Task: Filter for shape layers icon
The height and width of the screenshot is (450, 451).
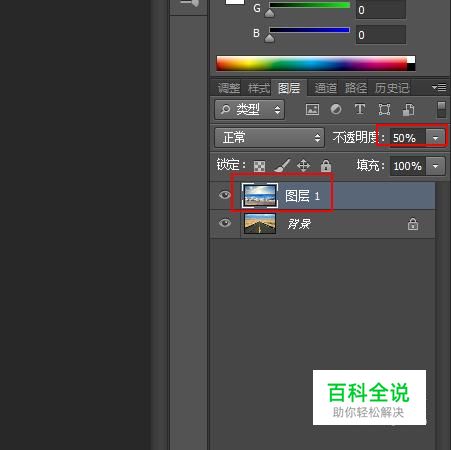Action: (384, 109)
